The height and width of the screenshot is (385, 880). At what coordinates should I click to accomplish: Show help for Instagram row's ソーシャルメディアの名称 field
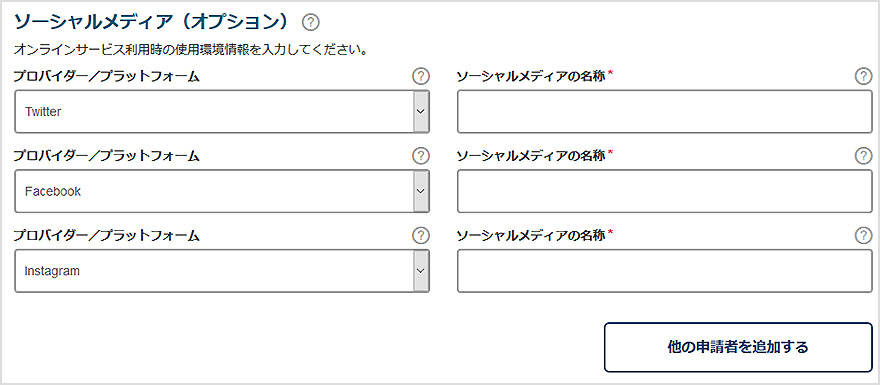coord(863,236)
